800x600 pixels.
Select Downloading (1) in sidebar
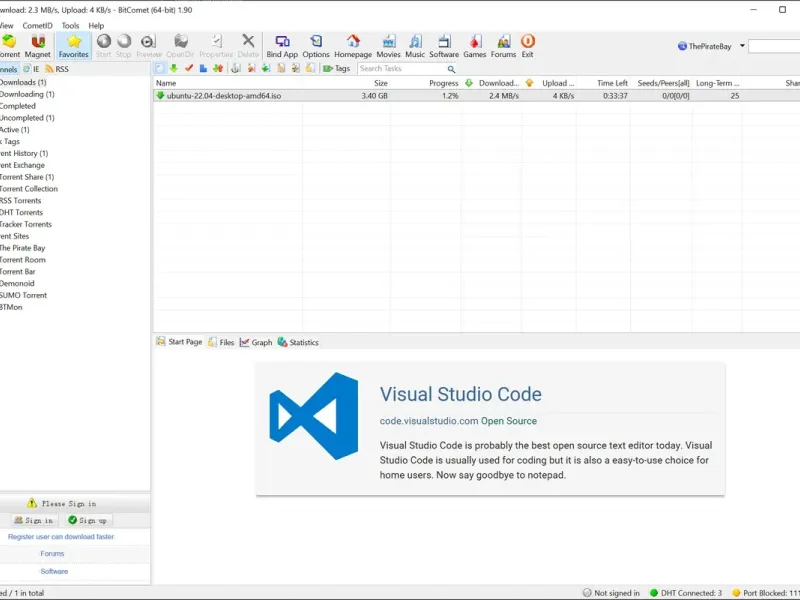[27, 94]
